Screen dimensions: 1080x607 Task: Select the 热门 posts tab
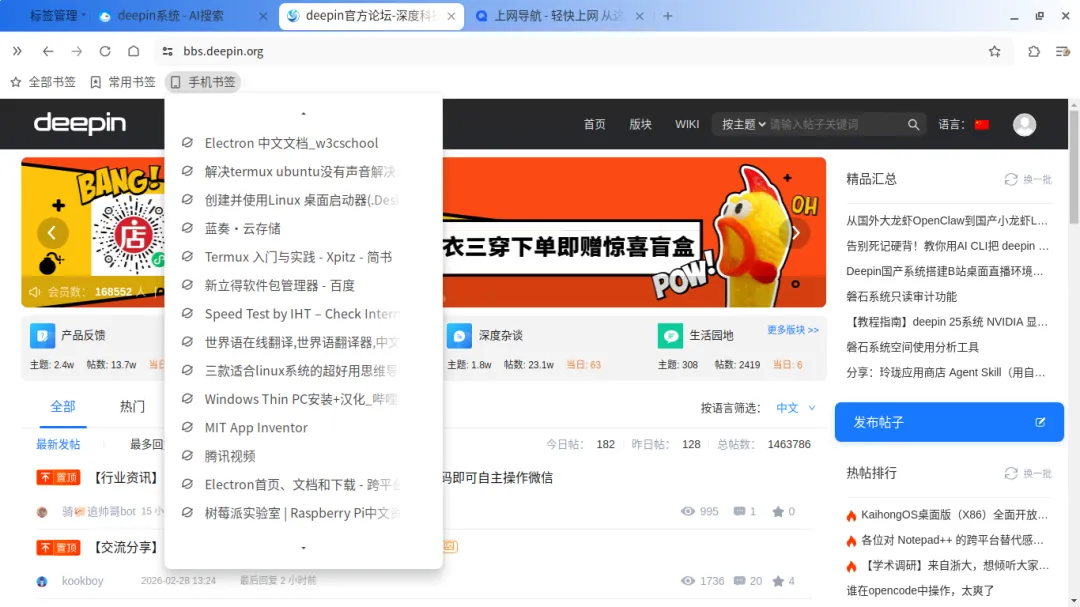pyautogui.click(x=132, y=407)
